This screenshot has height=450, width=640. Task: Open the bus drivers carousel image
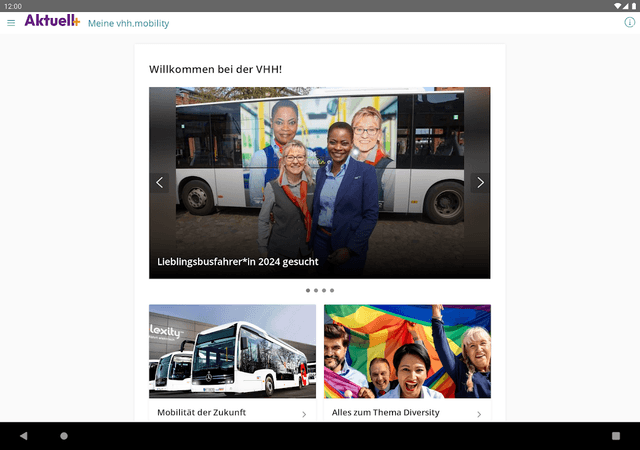320,183
